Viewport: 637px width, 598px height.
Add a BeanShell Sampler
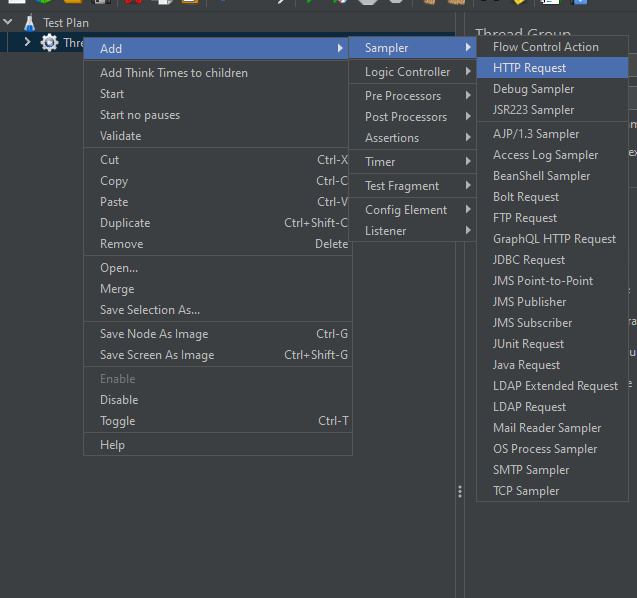click(552, 176)
